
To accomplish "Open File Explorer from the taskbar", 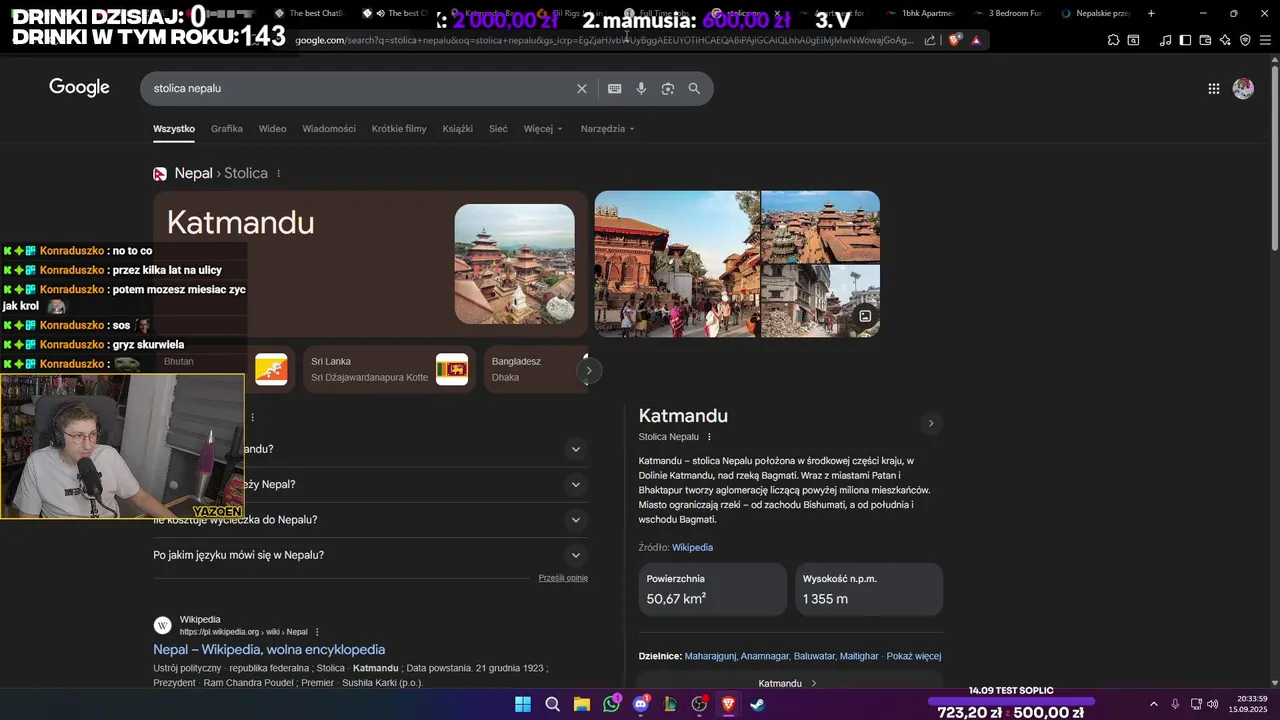I will click(582, 704).
